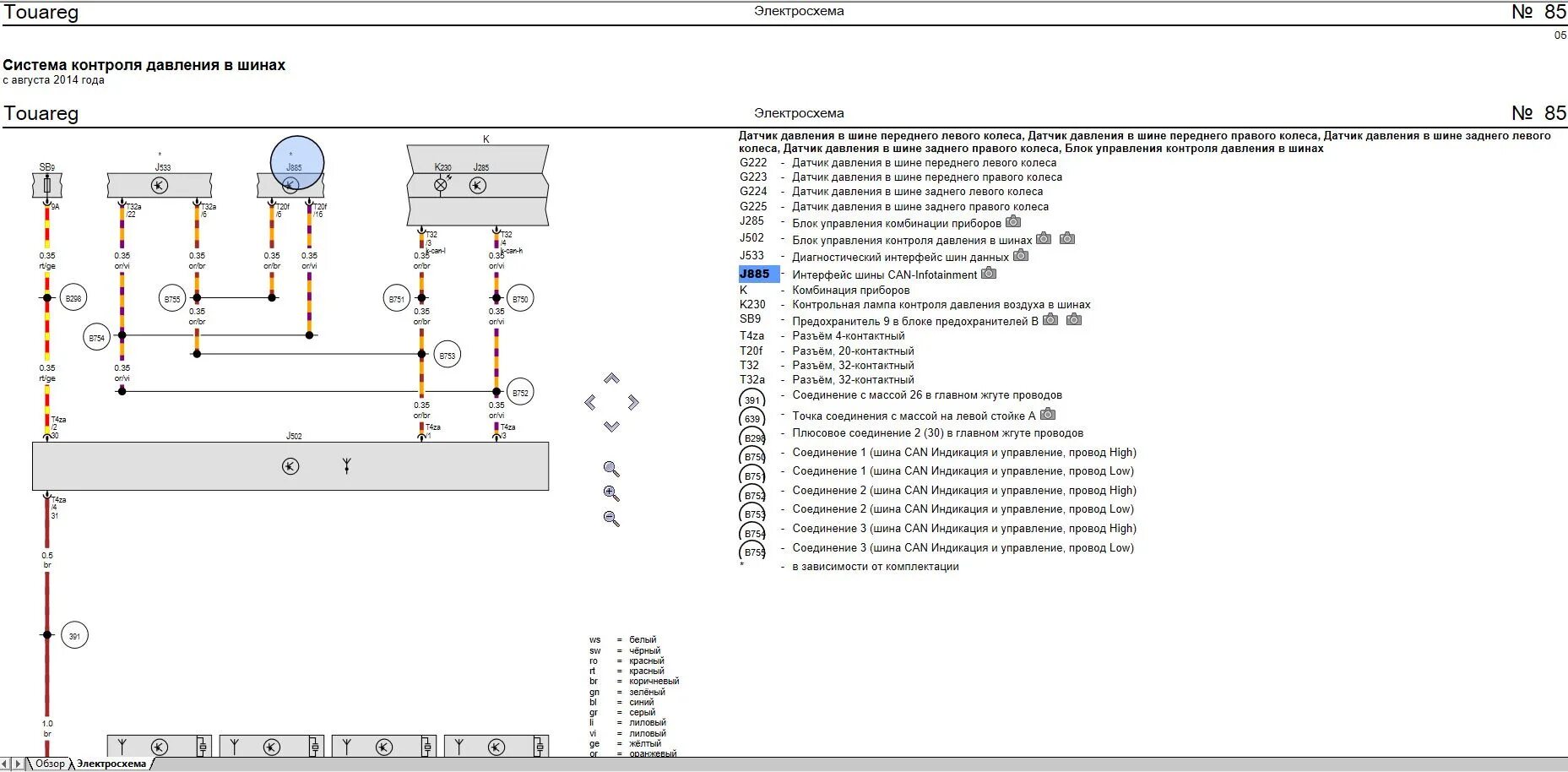Click the G223 front right sensor legend row
Screen dimensions: 1568x772
click(x=901, y=177)
